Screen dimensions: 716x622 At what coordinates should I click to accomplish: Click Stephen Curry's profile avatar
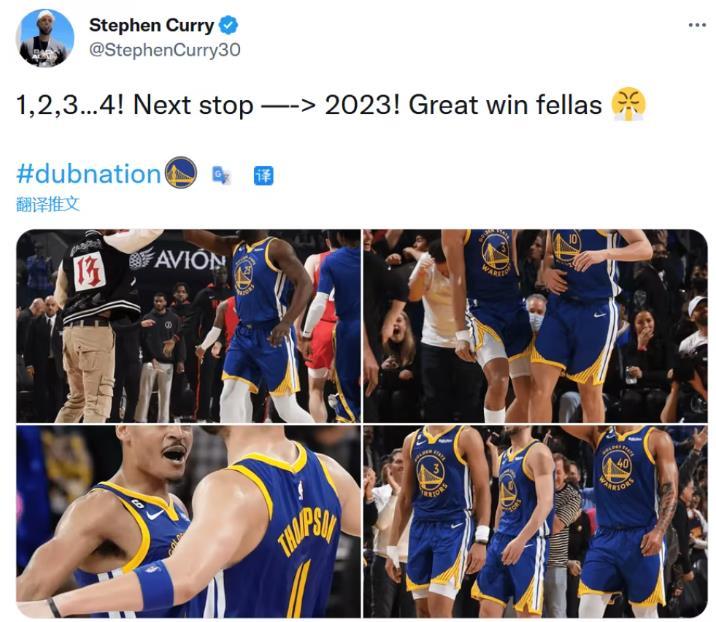[45, 38]
